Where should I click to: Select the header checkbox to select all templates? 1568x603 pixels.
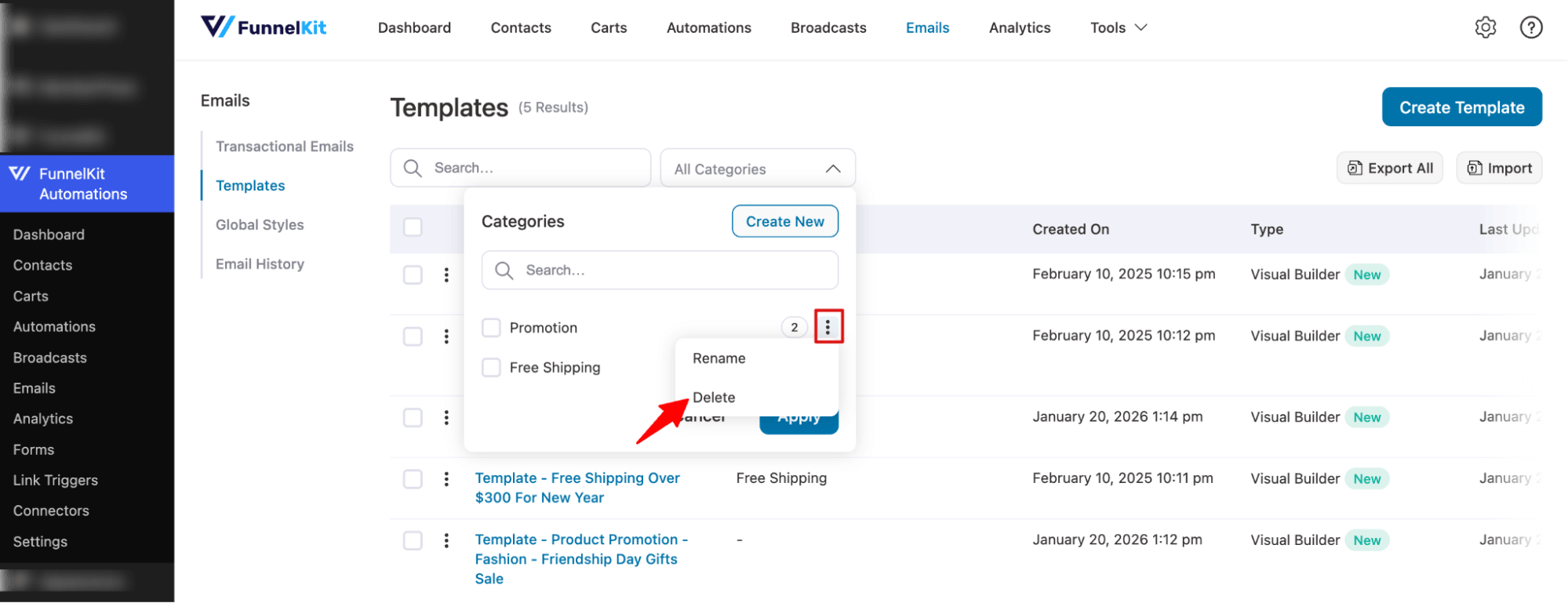[413, 226]
